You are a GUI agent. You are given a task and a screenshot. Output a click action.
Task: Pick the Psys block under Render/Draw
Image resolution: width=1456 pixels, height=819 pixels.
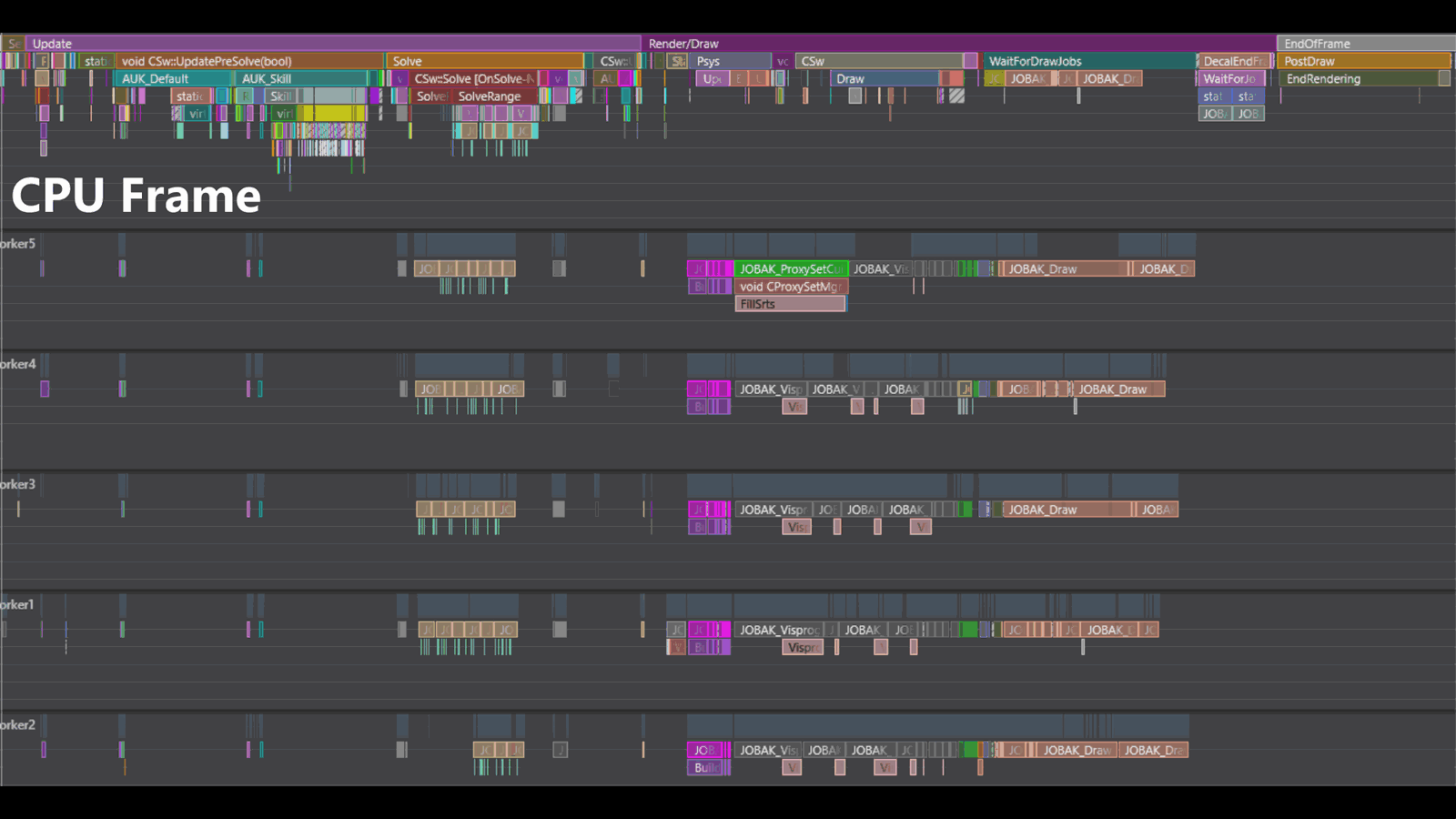coord(730,61)
